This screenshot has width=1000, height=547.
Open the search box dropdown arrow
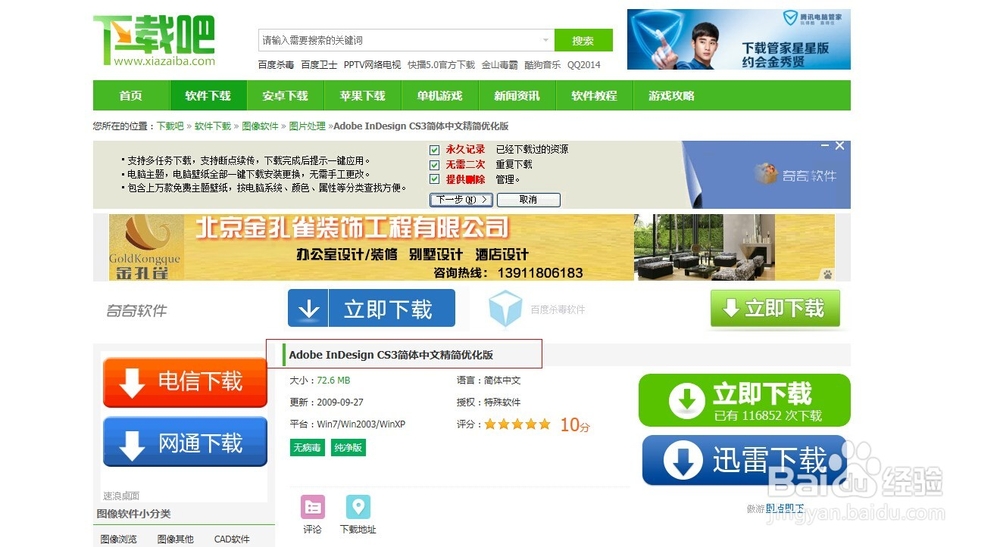[546, 40]
